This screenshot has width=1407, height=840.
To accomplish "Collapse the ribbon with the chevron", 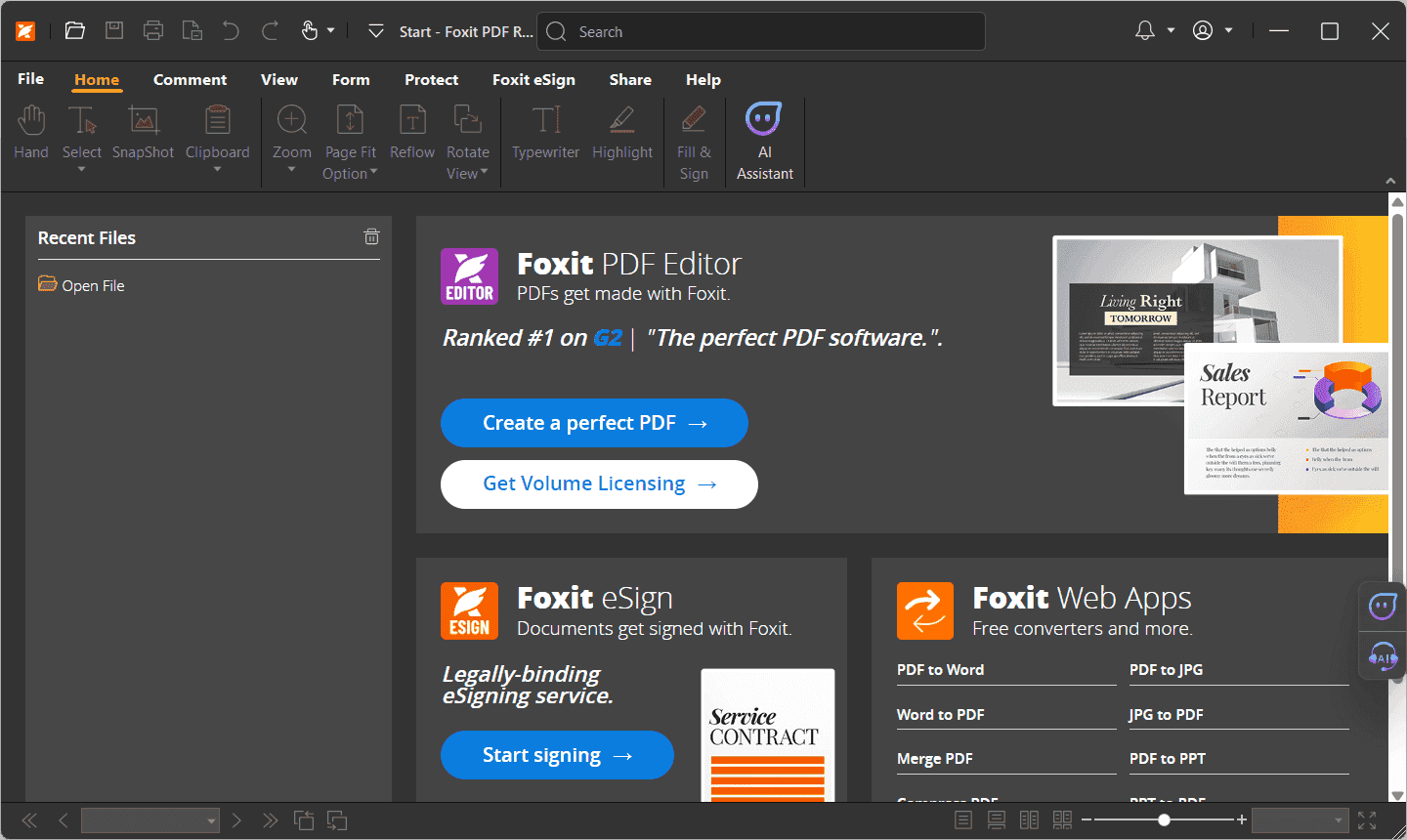I will (x=1390, y=181).
